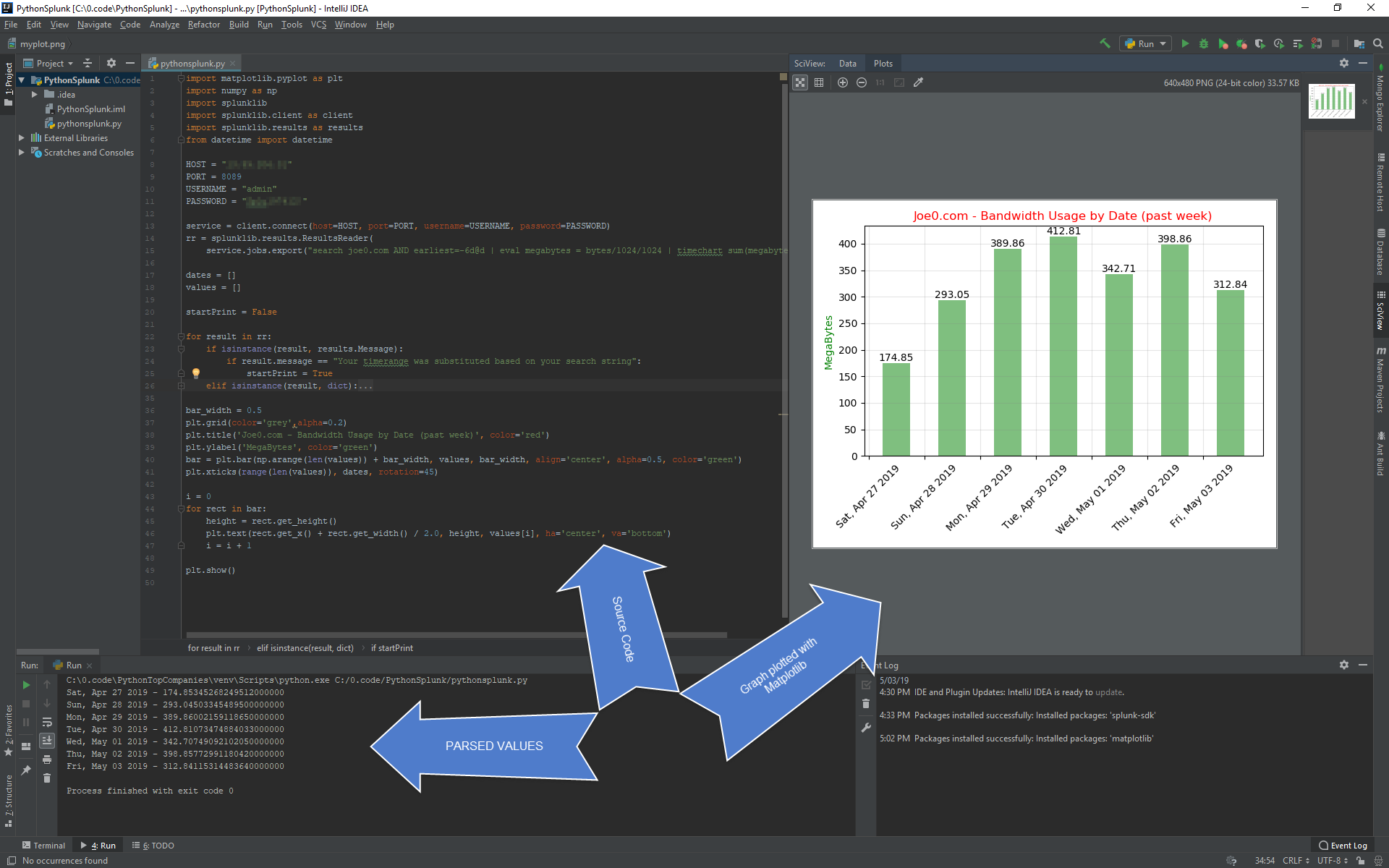Click Scroll from Source in Project panel
Image resolution: width=1389 pixels, height=868 pixels.
coord(88,63)
